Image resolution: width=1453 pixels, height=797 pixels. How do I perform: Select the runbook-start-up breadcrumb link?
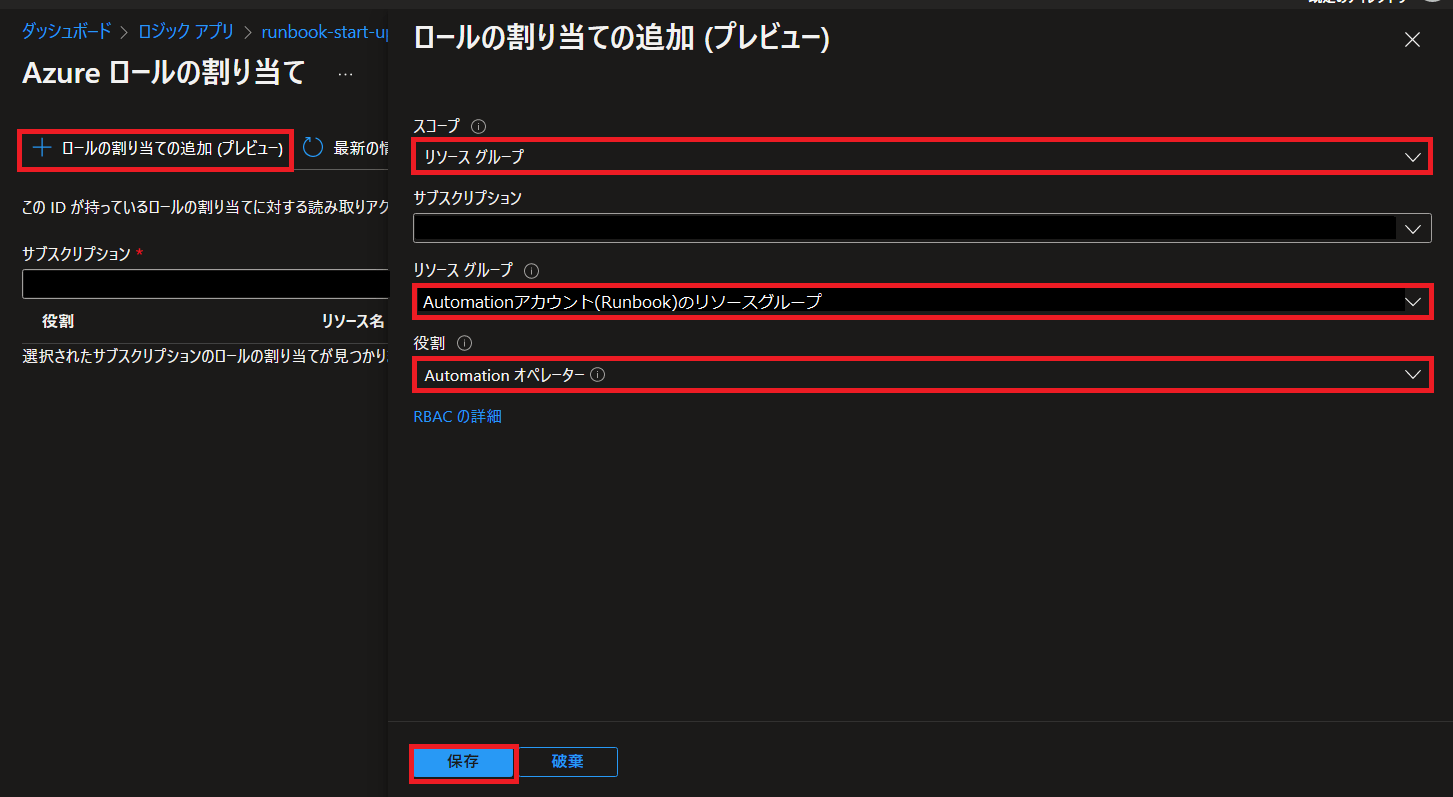(x=324, y=31)
